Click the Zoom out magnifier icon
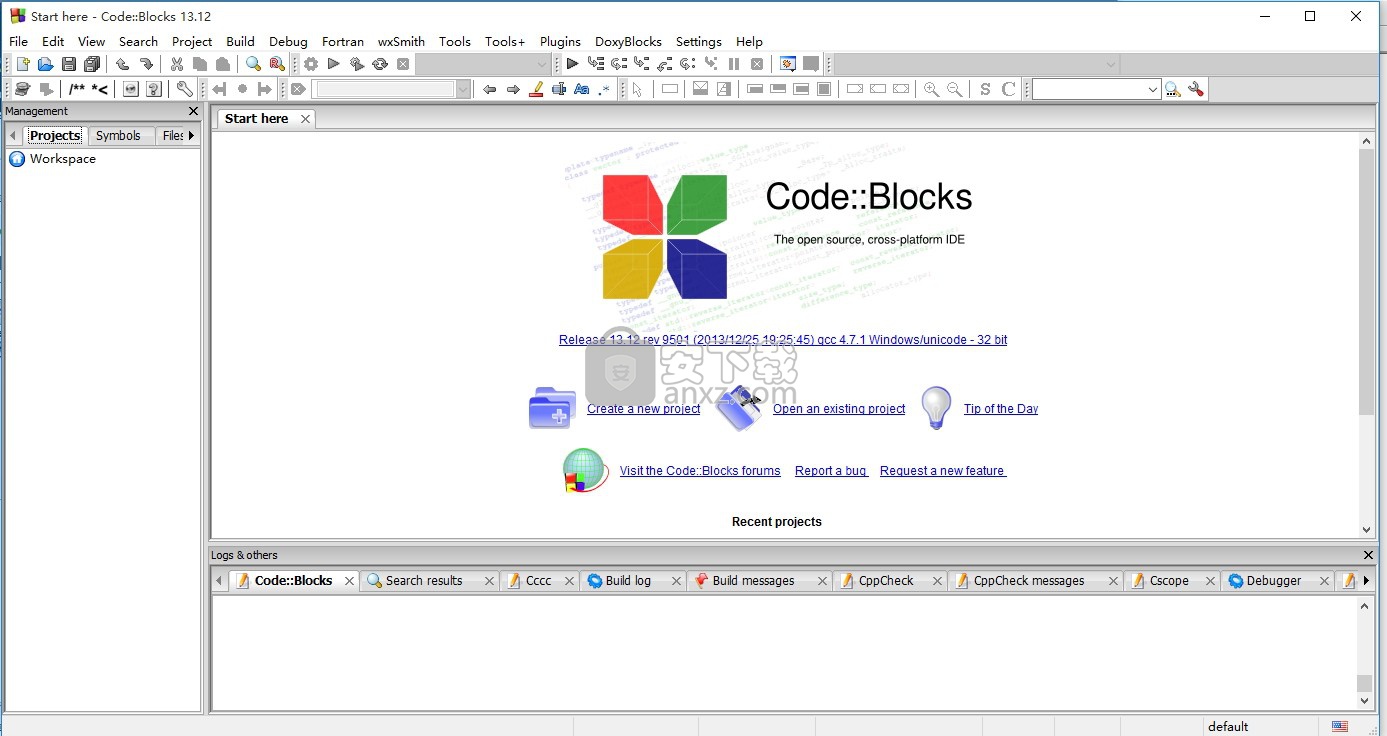 pyautogui.click(x=955, y=89)
